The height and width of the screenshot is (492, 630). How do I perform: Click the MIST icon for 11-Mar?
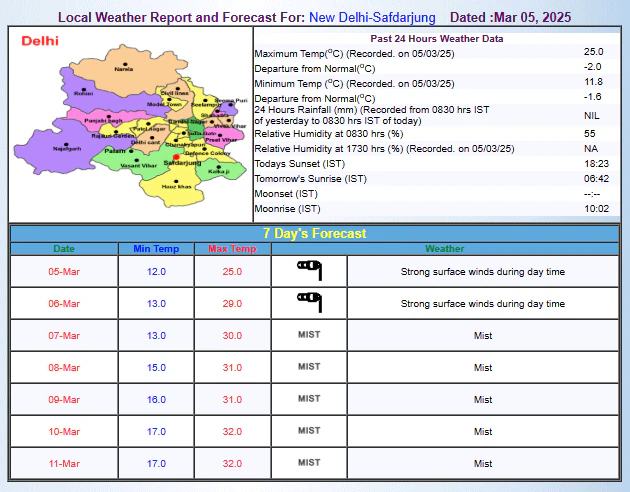[x=309, y=463]
